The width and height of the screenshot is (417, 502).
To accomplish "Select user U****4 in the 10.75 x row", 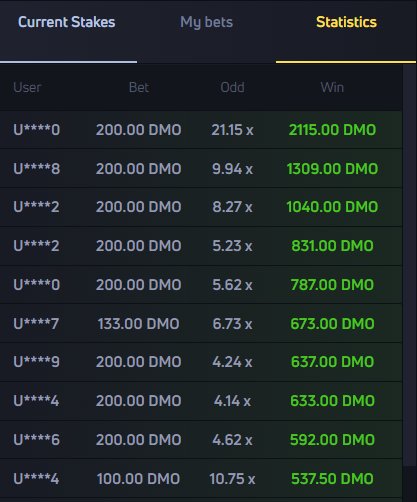I will point(36,479).
